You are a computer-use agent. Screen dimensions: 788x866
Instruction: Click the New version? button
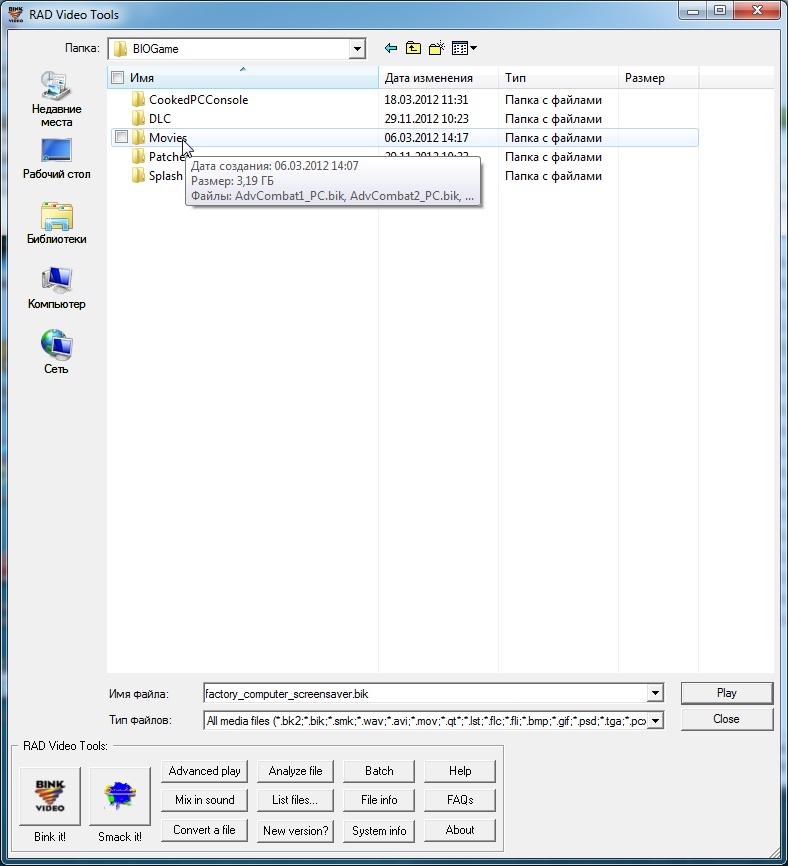pyautogui.click(x=295, y=831)
